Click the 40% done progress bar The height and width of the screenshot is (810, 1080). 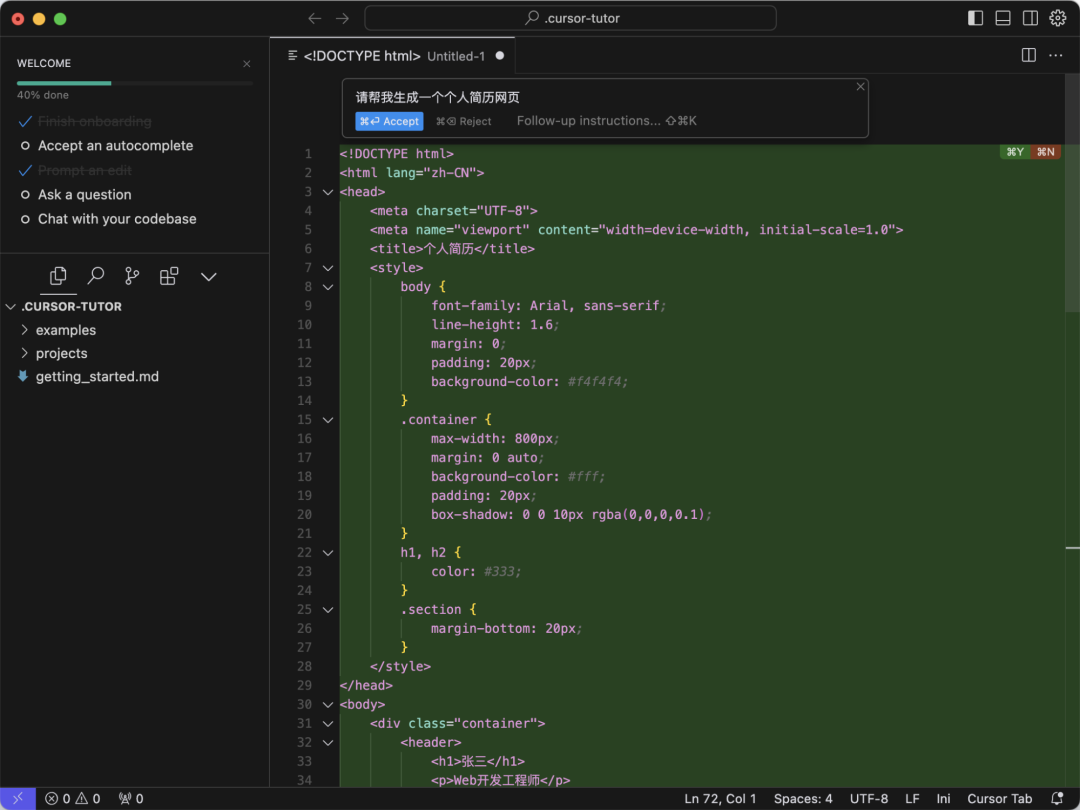click(135, 83)
